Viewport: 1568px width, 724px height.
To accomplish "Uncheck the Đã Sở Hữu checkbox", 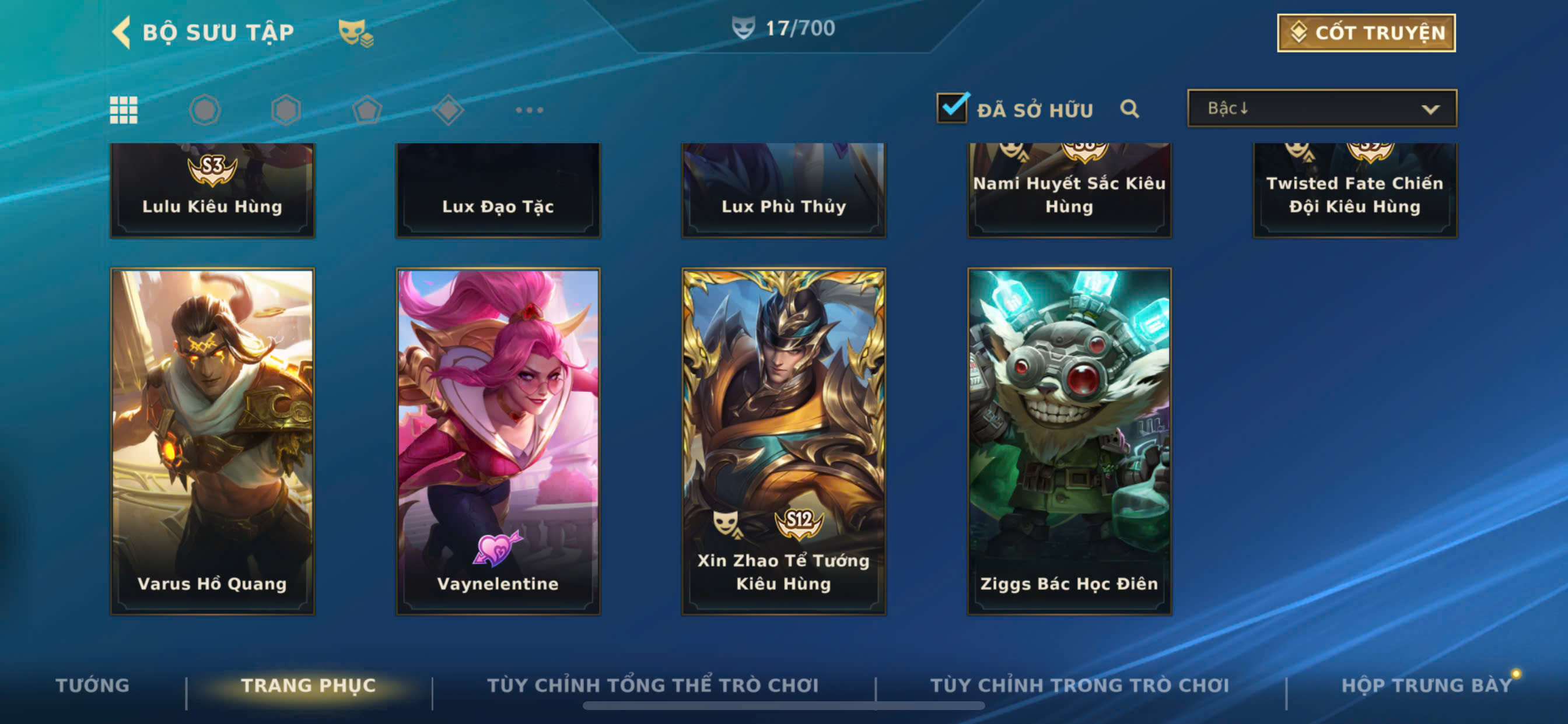I will (952, 108).
